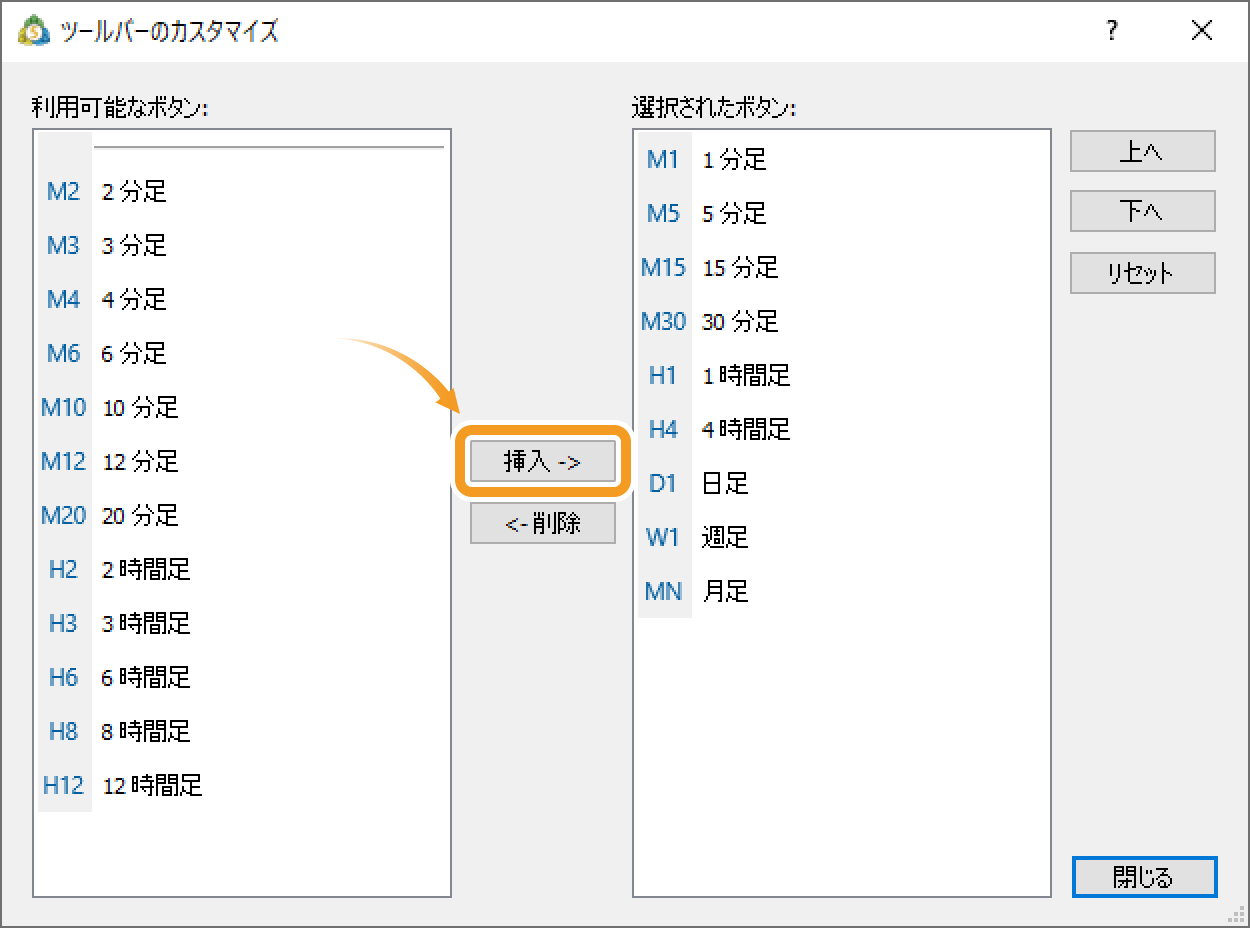Pick the 15 分足 label in selected list

point(740,268)
